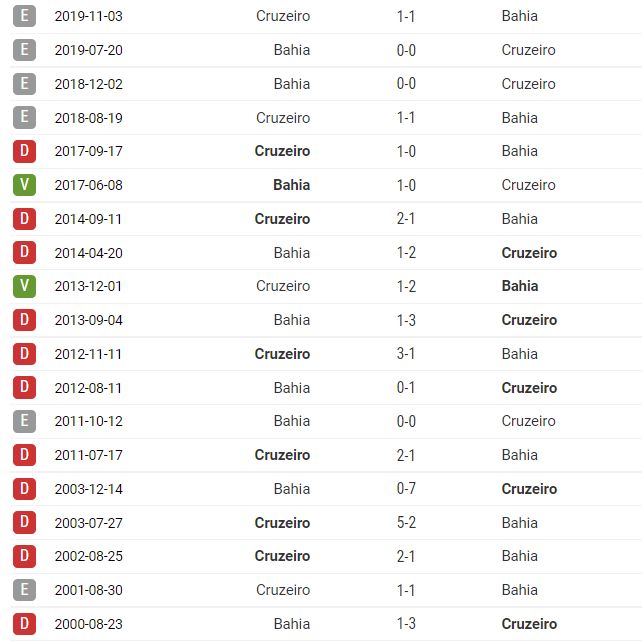Click the red D badge for 2000-08-23

tap(25, 624)
